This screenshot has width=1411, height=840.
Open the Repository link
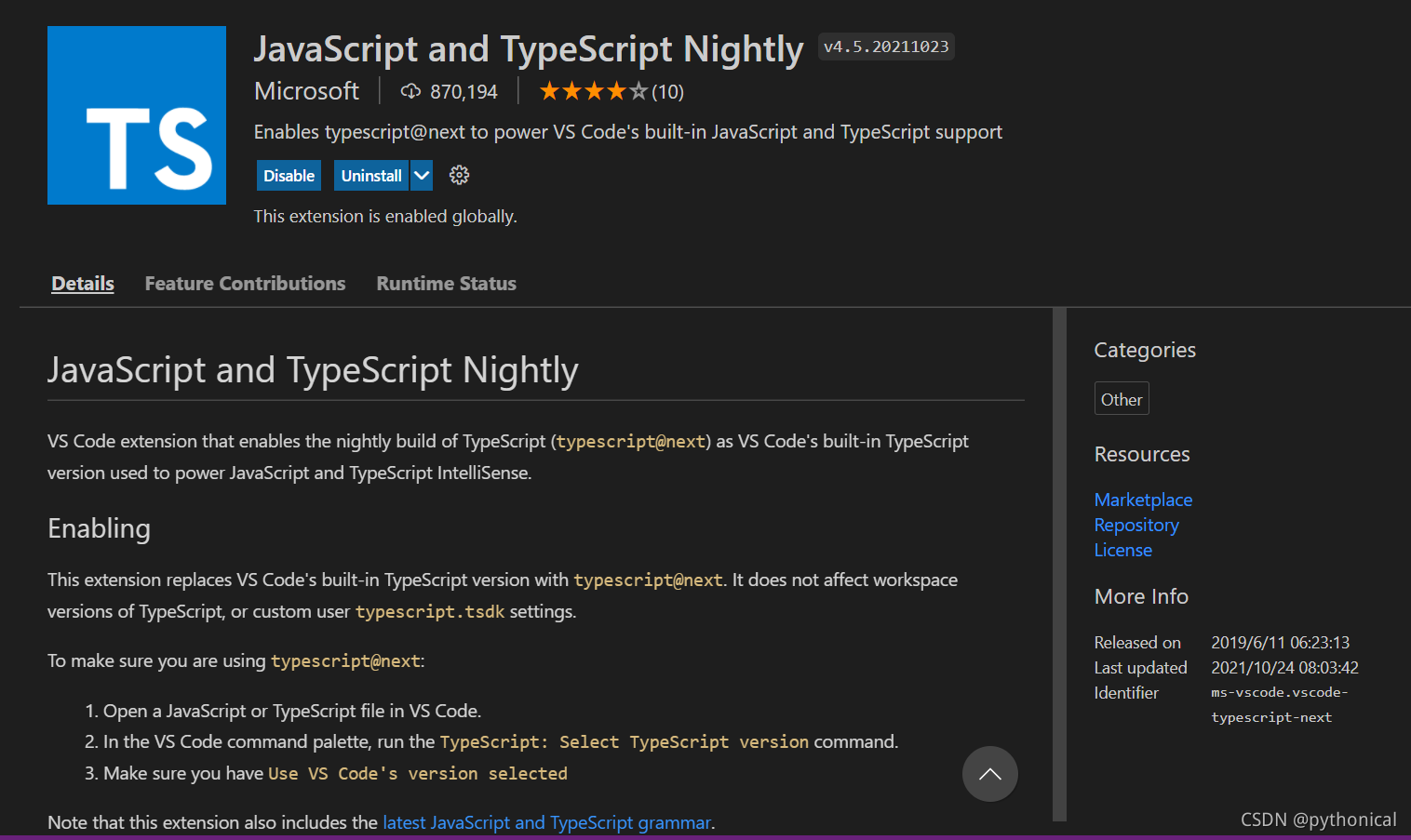tap(1136, 525)
